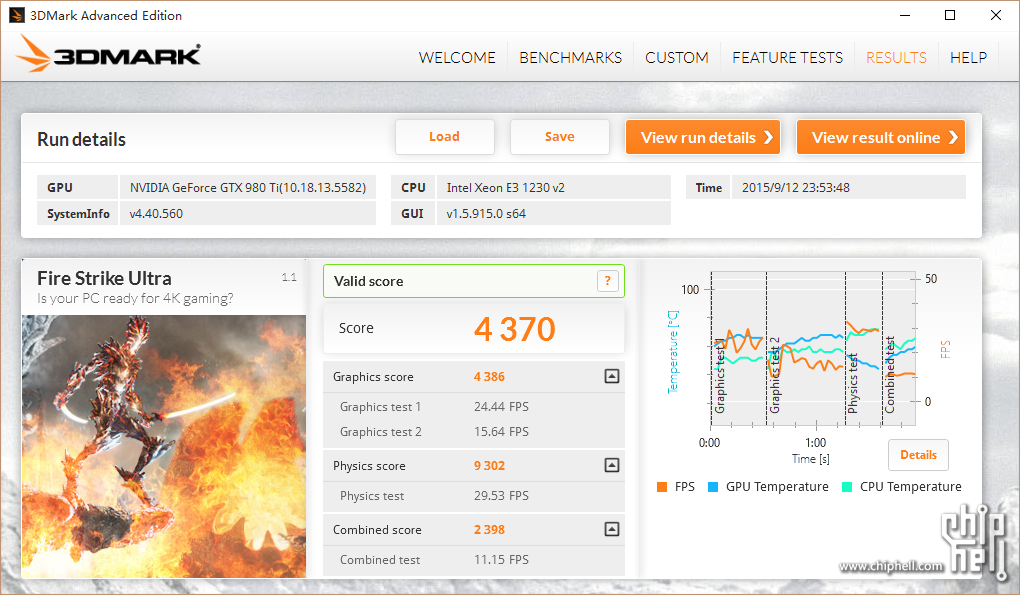Viewport: 1020px width, 595px height.
Task: Open the HELP tab
Action: click(968, 58)
